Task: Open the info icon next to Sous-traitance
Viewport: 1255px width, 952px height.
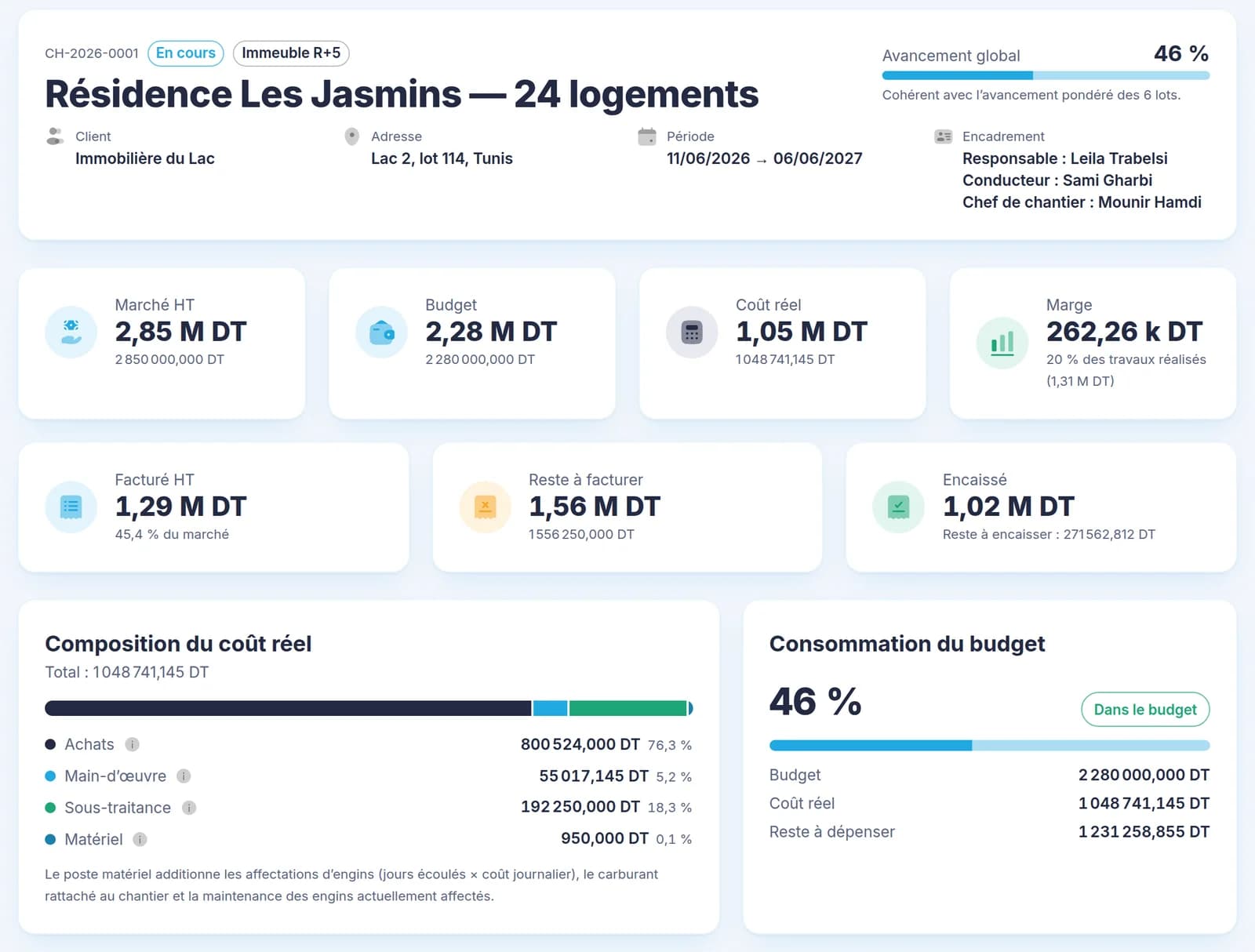Action: [x=189, y=808]
